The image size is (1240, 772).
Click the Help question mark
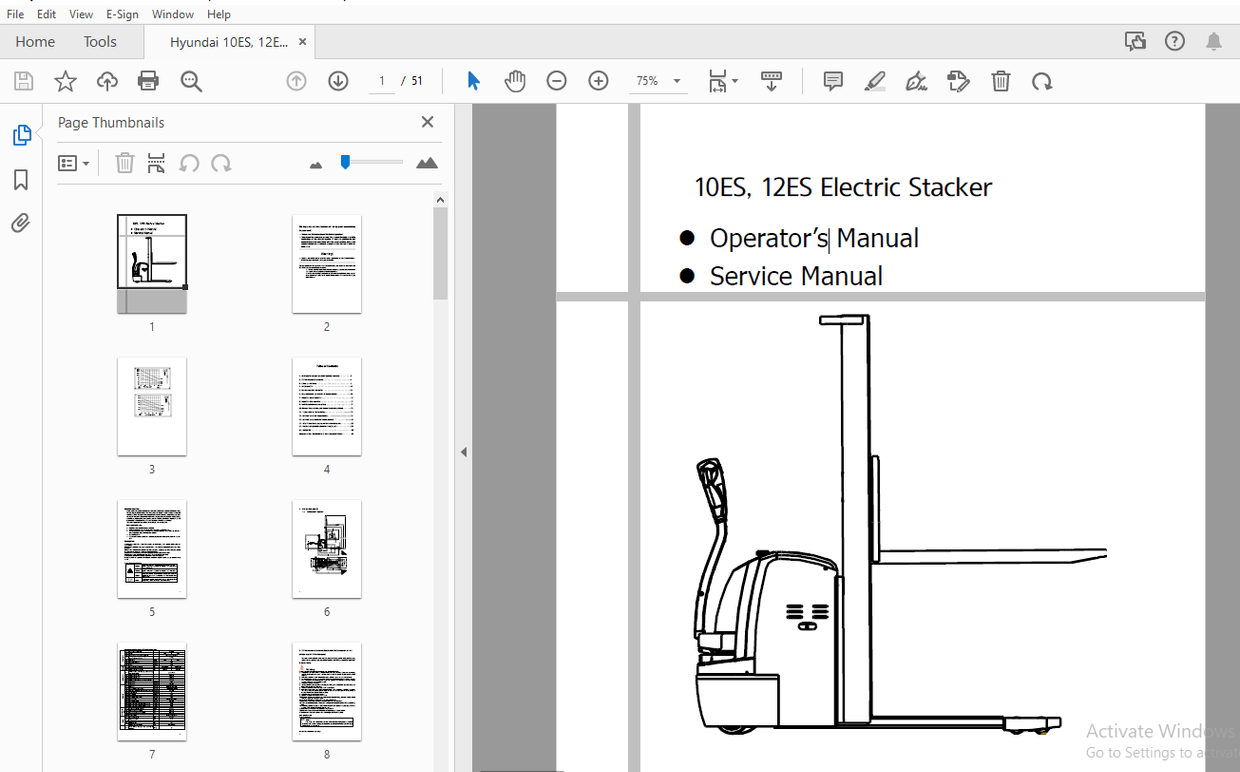pos(1174,41)
